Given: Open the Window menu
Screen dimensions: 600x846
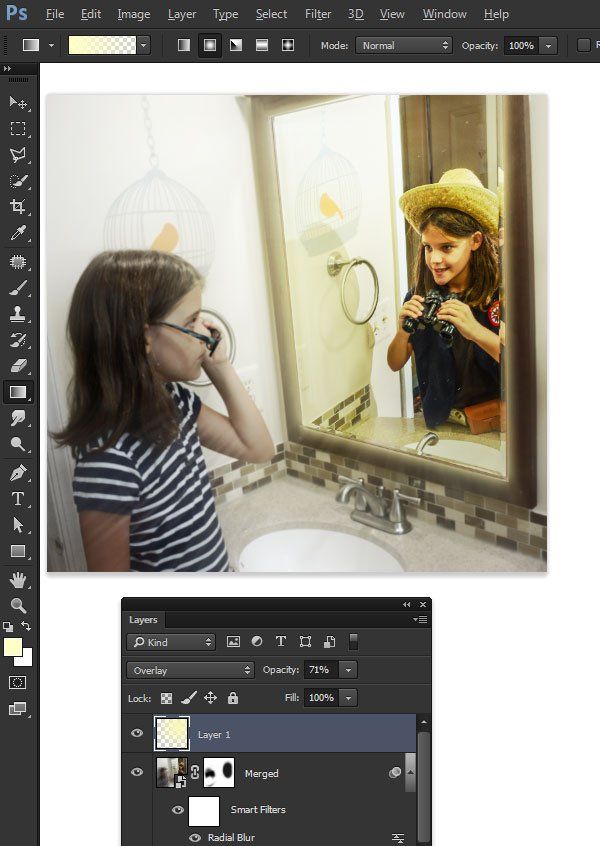Looking at the screenshot, I should (445, 14).
